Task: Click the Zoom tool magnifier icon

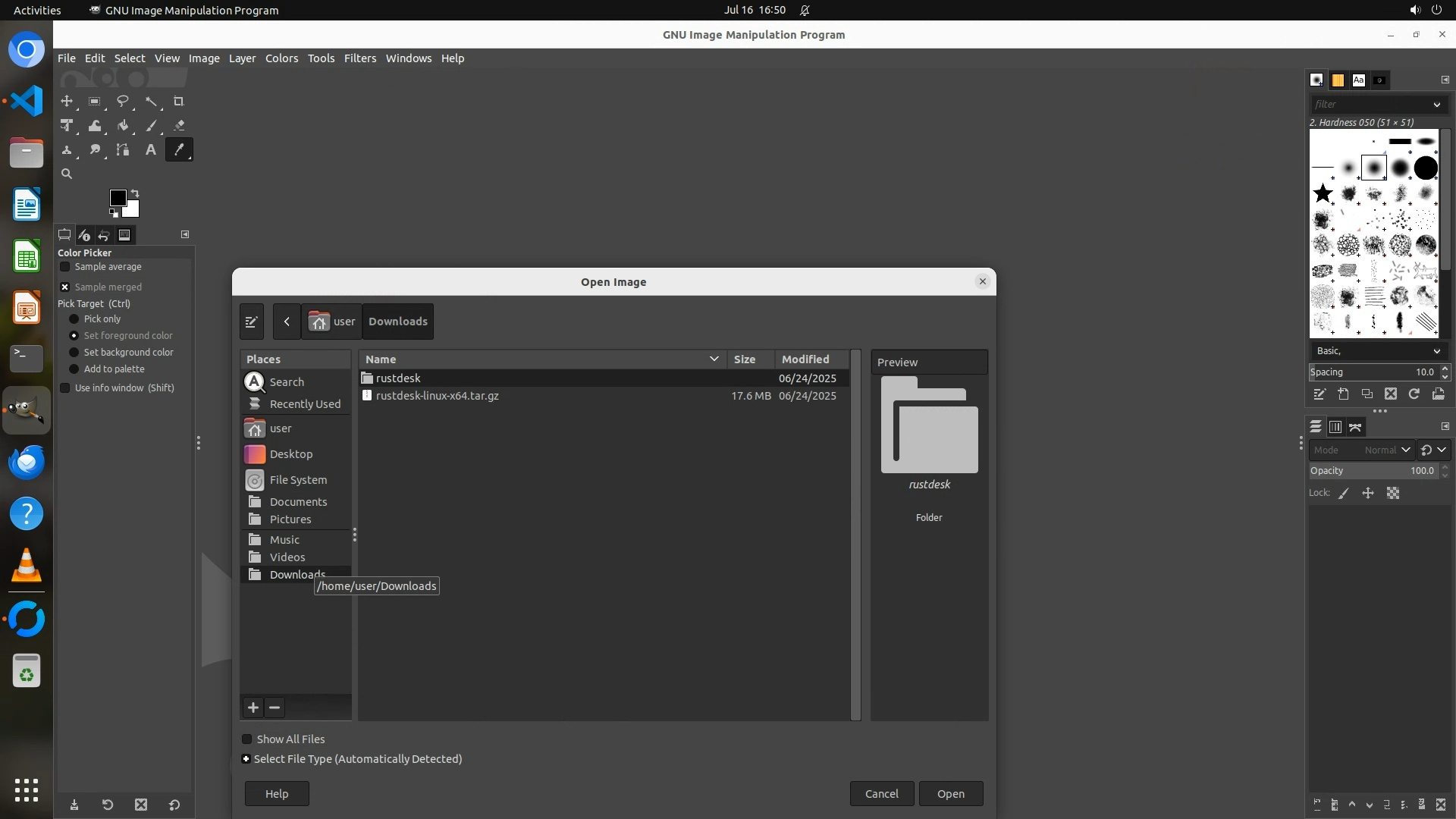Action: 67,174
